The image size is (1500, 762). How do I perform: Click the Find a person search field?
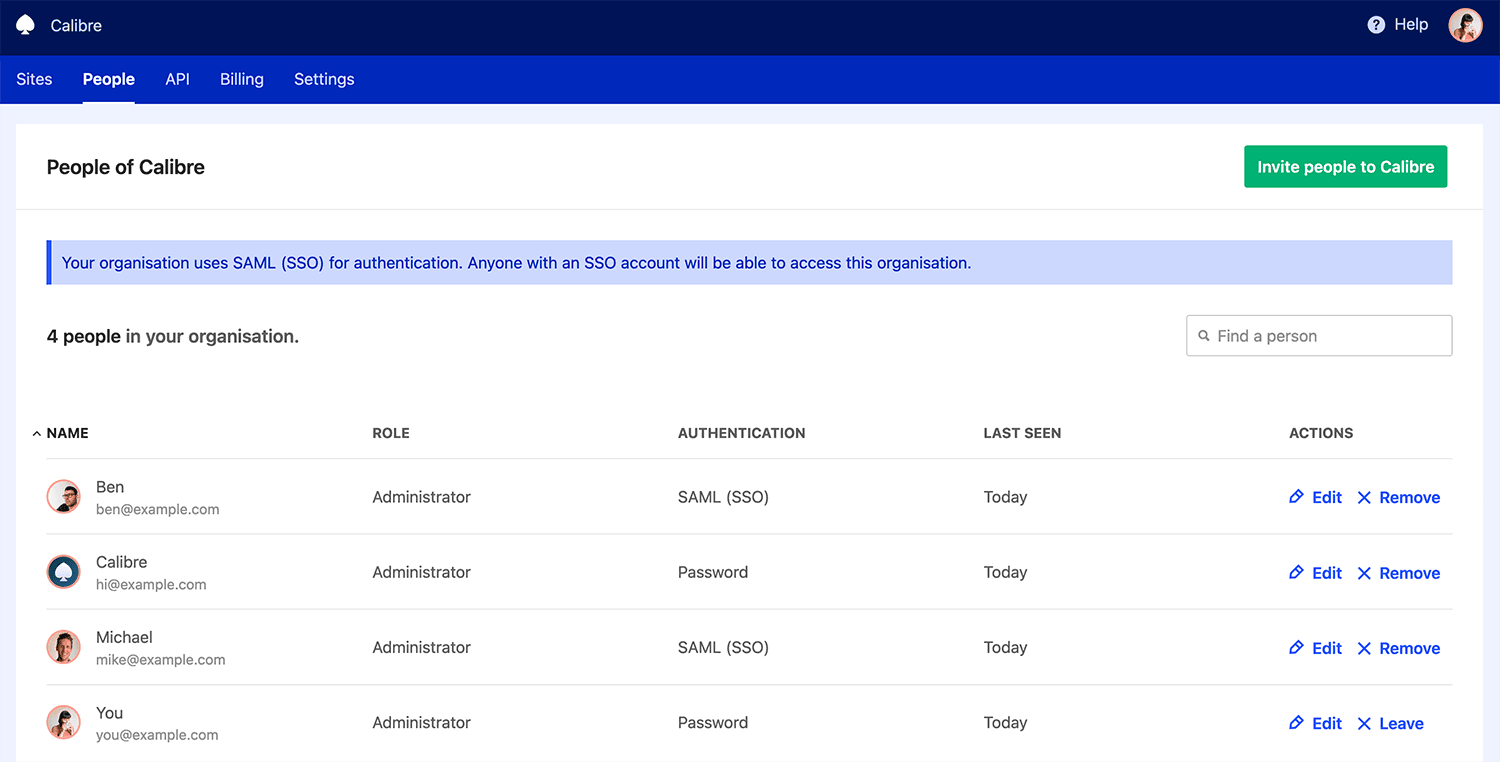pyautogui.click(x=1318, y=335)
